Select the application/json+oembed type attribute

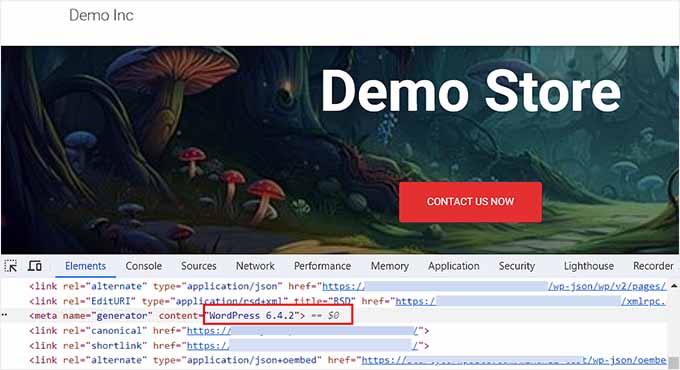pos(238,360)
